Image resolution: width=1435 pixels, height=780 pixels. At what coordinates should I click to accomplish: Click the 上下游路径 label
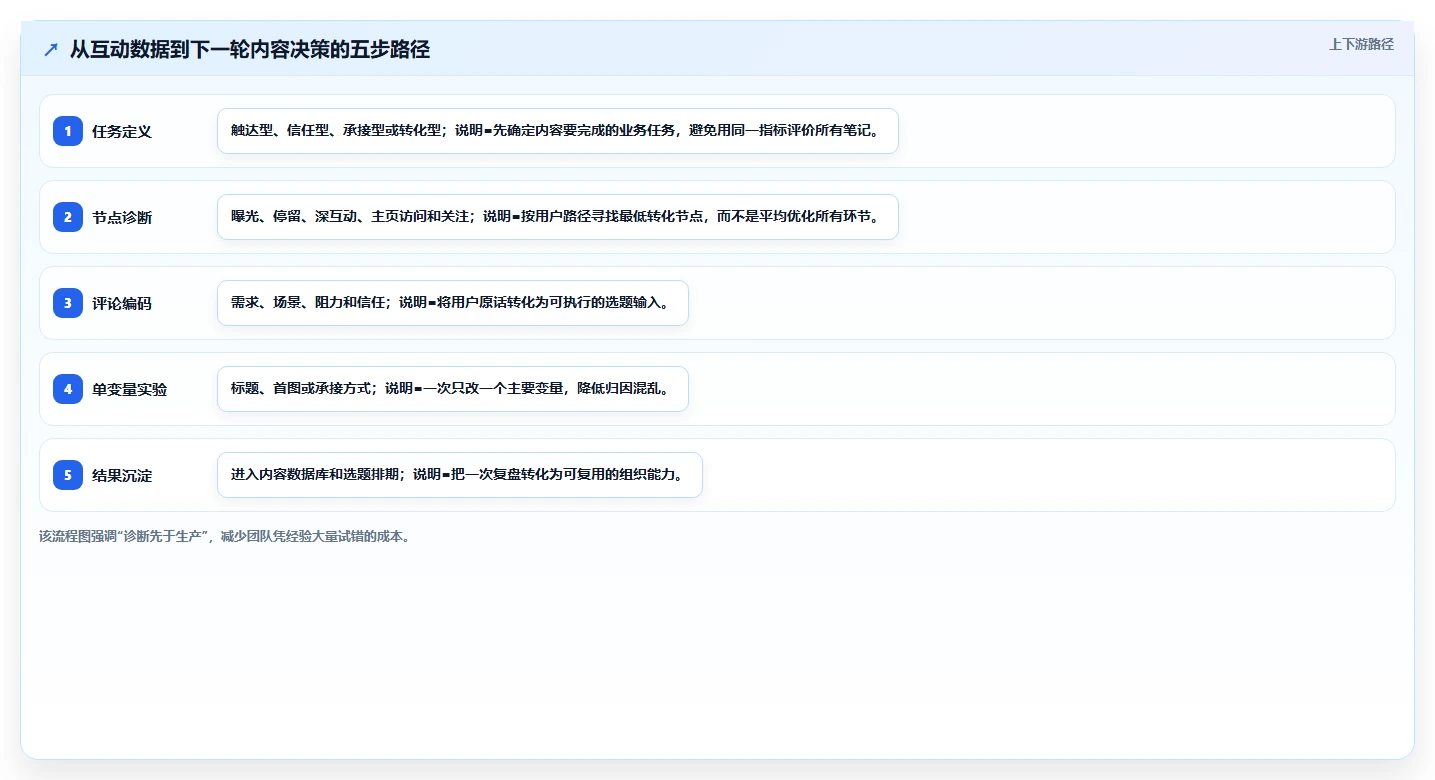[x=1361, y=44]
